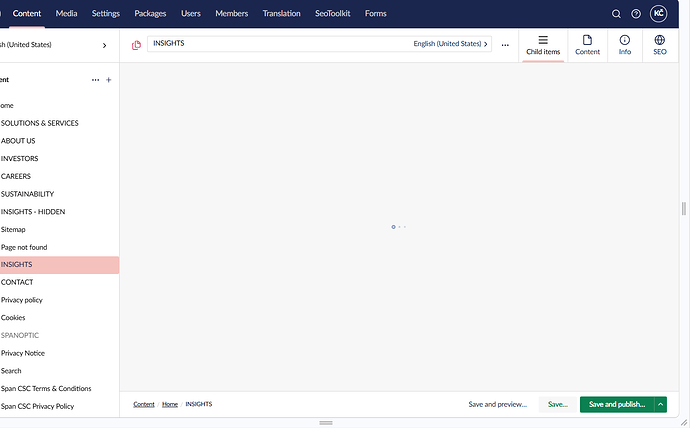Select Span CSC Terms & Conditions node
690x429 pixels.
[46, 389]
